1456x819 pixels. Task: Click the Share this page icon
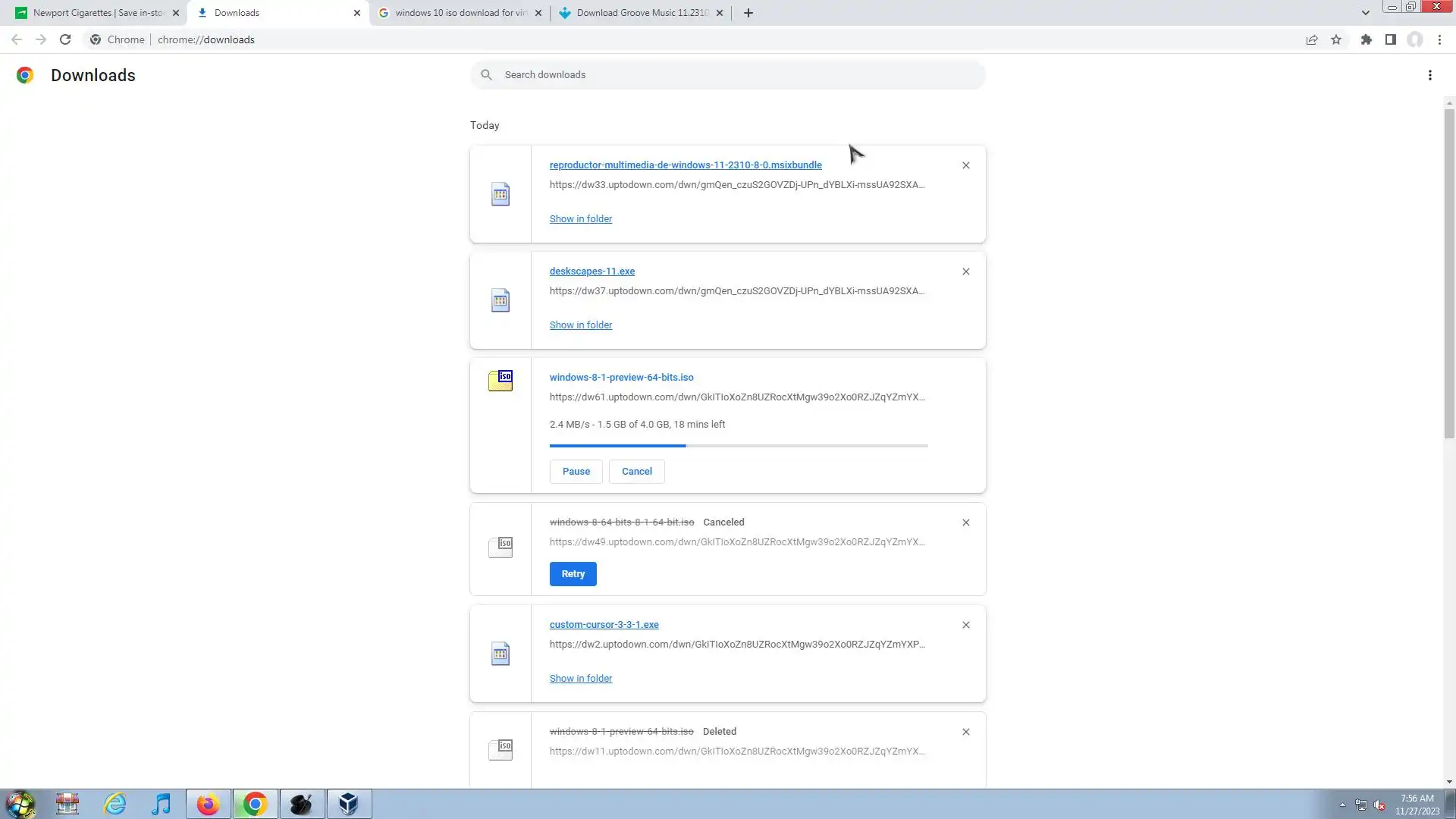(1311, 40)
